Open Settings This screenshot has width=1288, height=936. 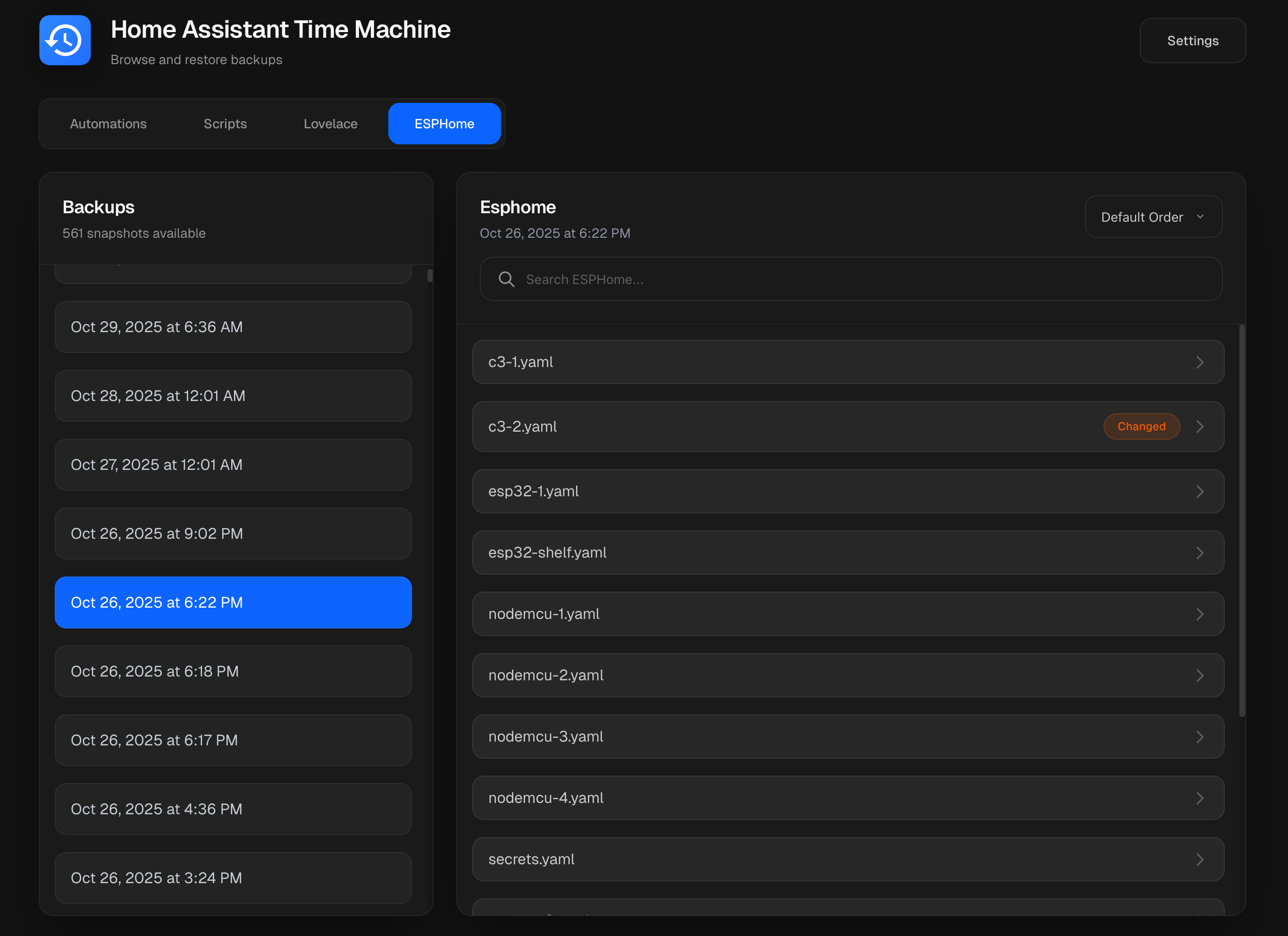click(x=1192, y=41)
